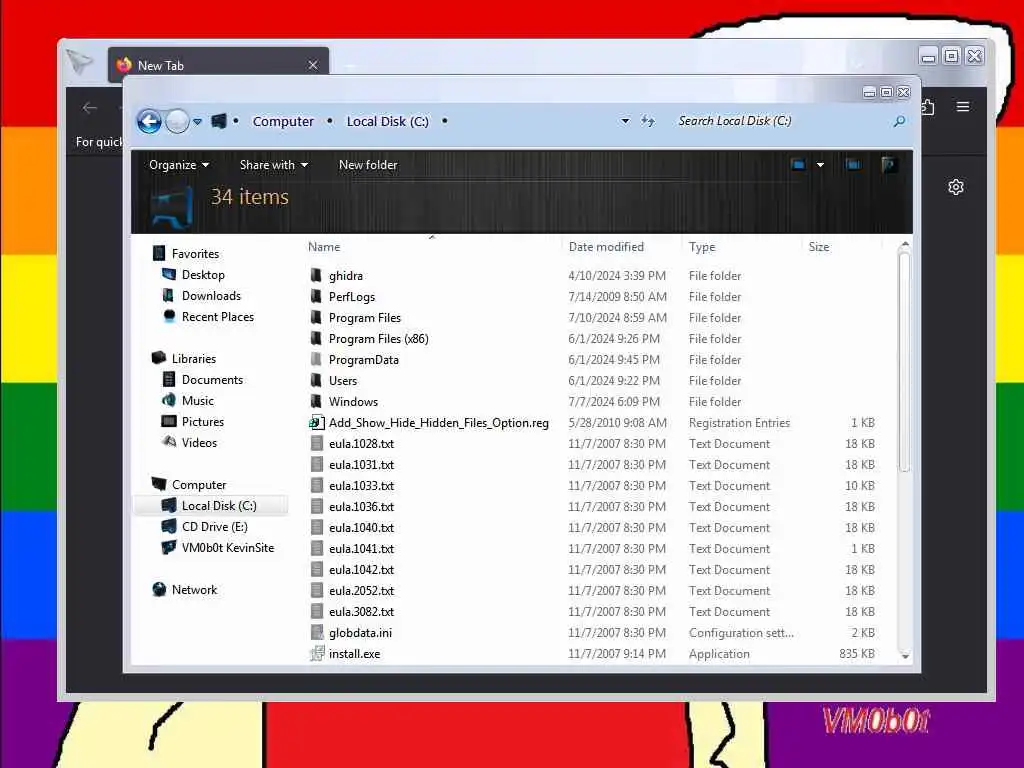This screenshot has height=768, width=1024.
Task: Select Favorites in the navigation pane
Action: [x=195, y=253]
